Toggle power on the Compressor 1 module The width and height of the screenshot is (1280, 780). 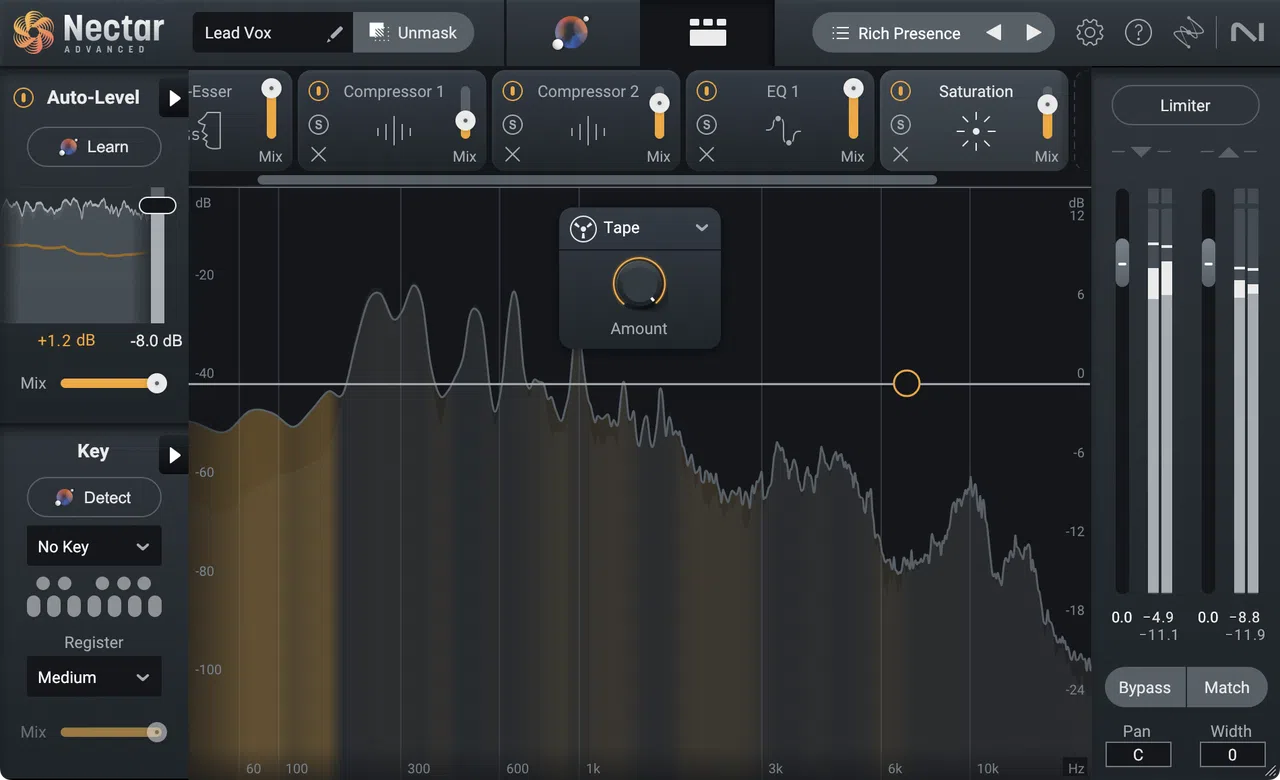[x=317, y=91]
